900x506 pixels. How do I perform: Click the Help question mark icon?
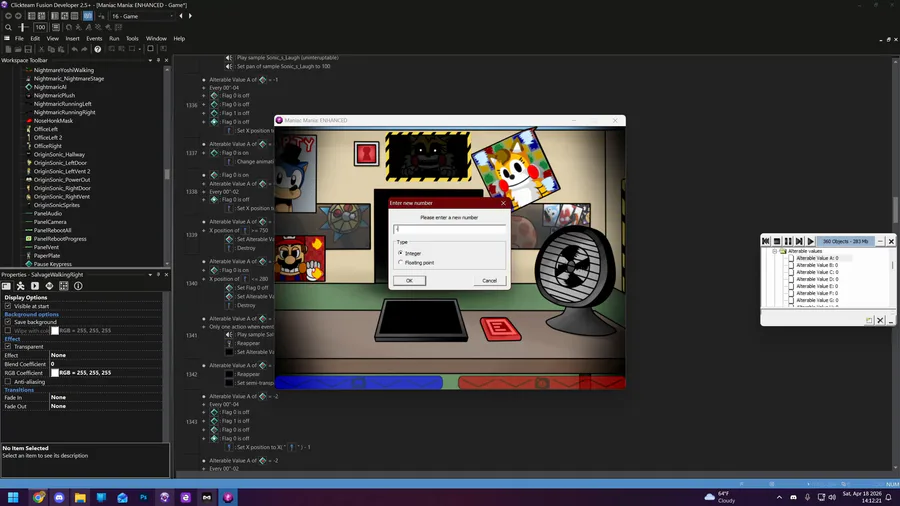click(x=98, y=49)
